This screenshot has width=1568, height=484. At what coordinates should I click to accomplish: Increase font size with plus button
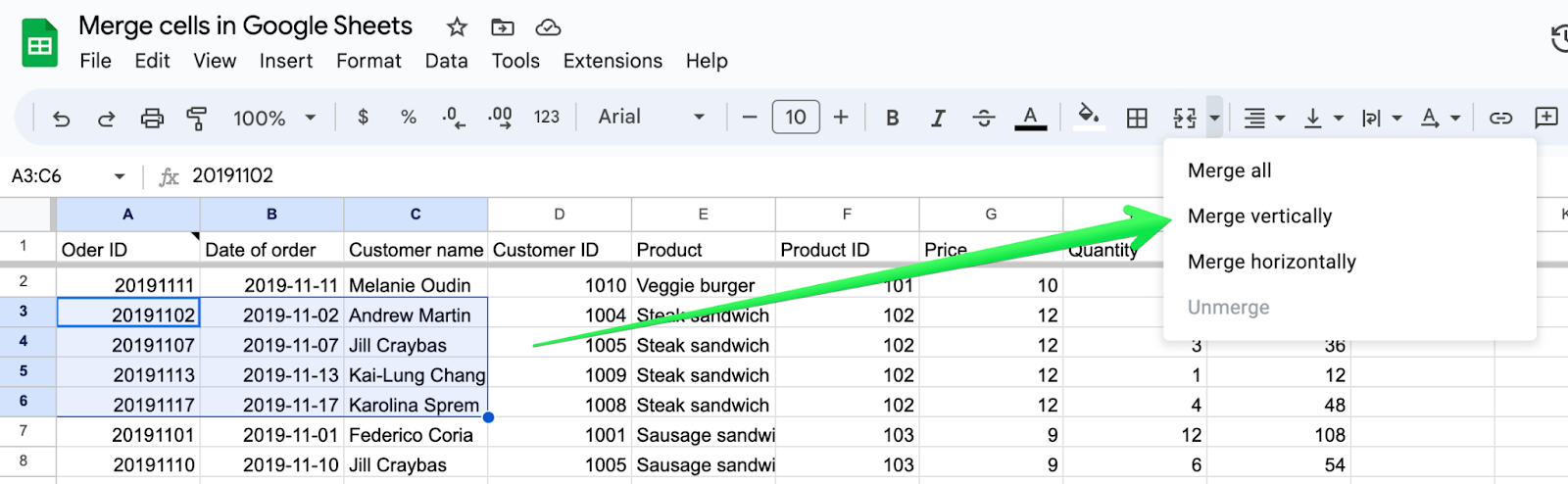click(x=841, y=118)
